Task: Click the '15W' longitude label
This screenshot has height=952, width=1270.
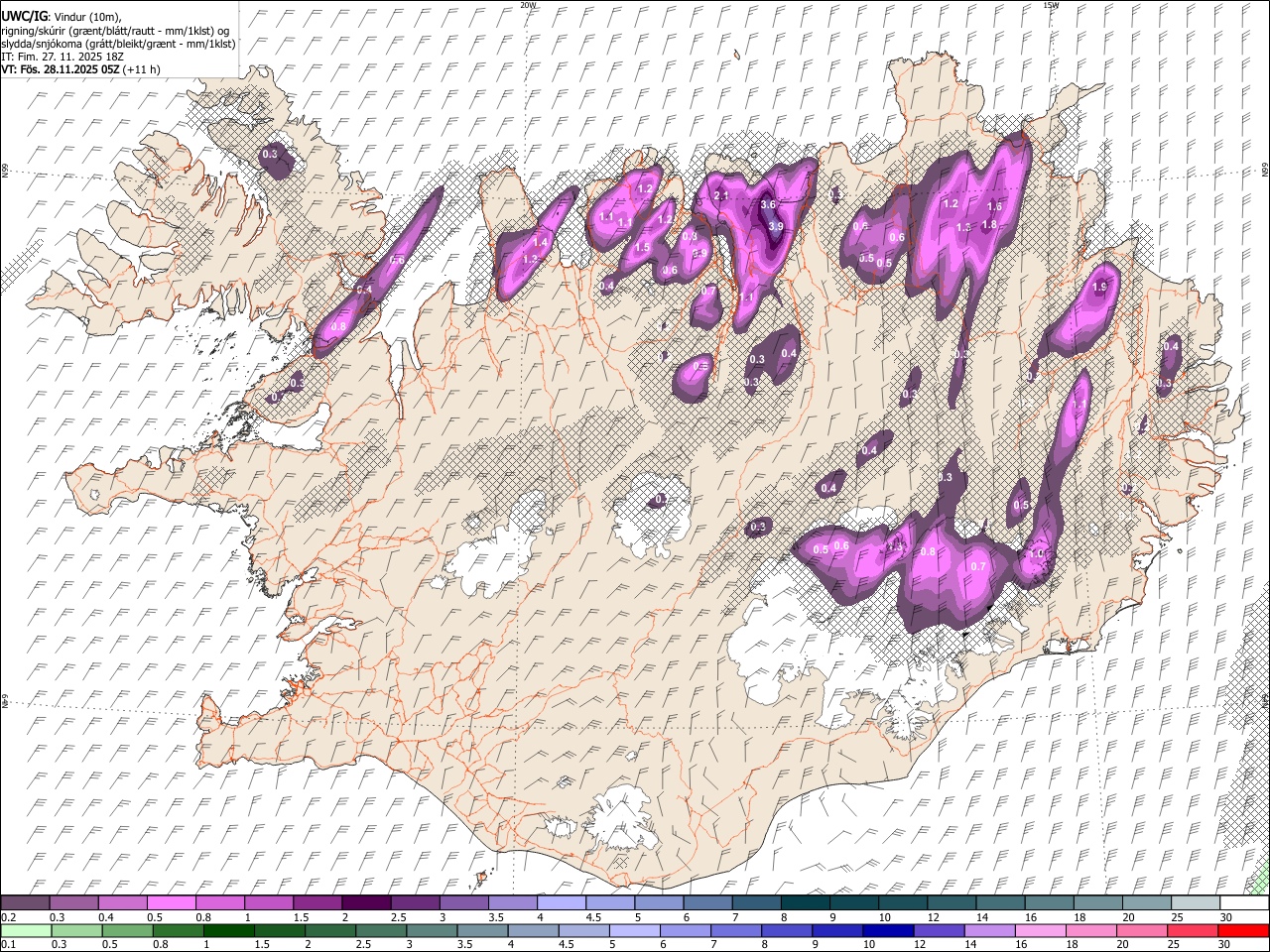Action: pyautogui.click(x=1051, y=5)
